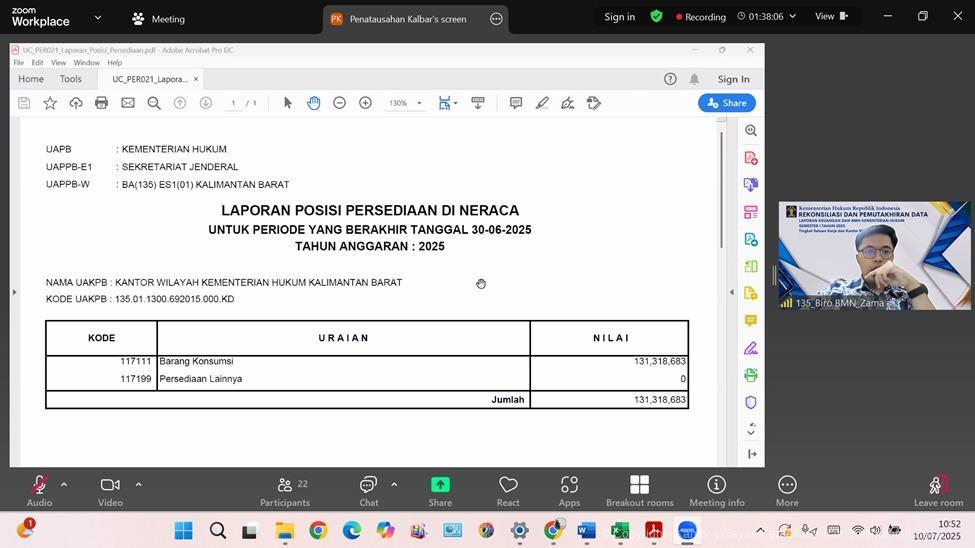Send file by email envelope icon
Image resolution: width=975 pixels, height=548 pixels.
click(x=127, y=103)
